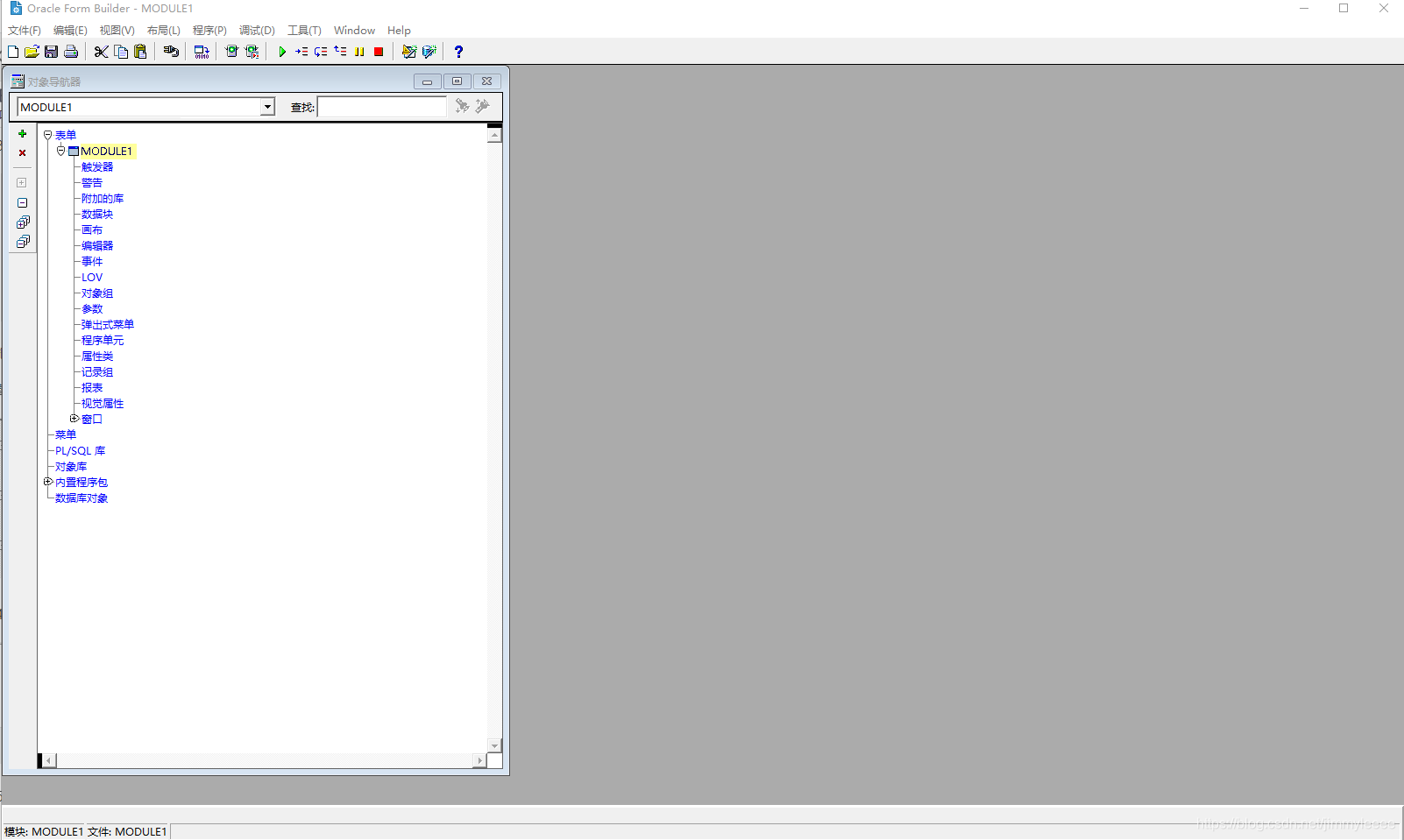Click the red Stop debug icon
1404x840 pixels.
click(x=379, y=52)
